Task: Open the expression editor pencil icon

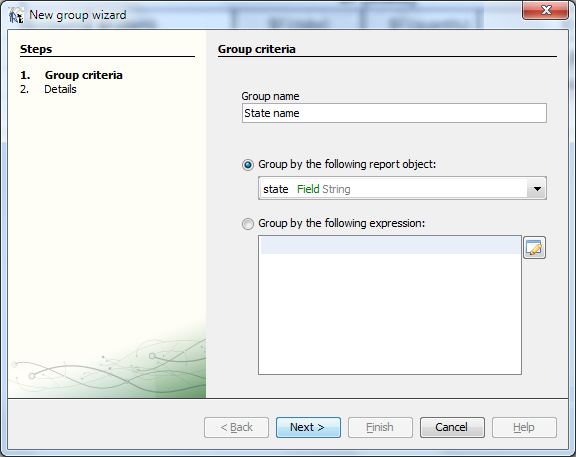Action: 534,248
